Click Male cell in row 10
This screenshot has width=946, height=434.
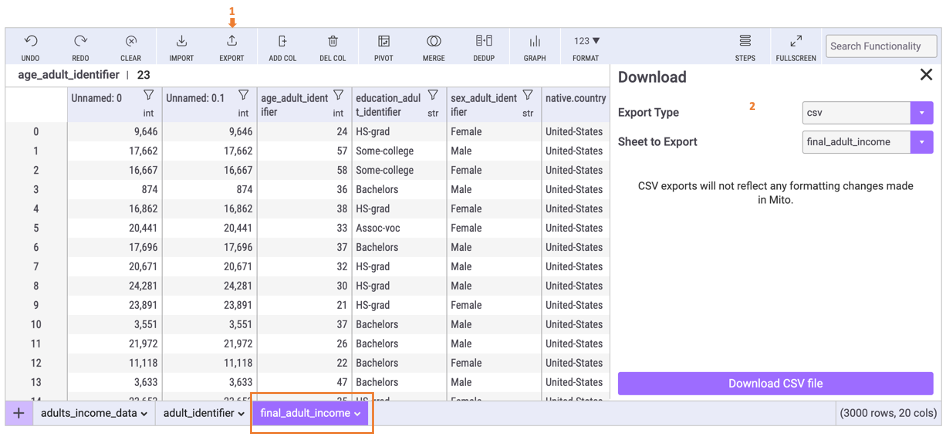click(x=462, y=325)
